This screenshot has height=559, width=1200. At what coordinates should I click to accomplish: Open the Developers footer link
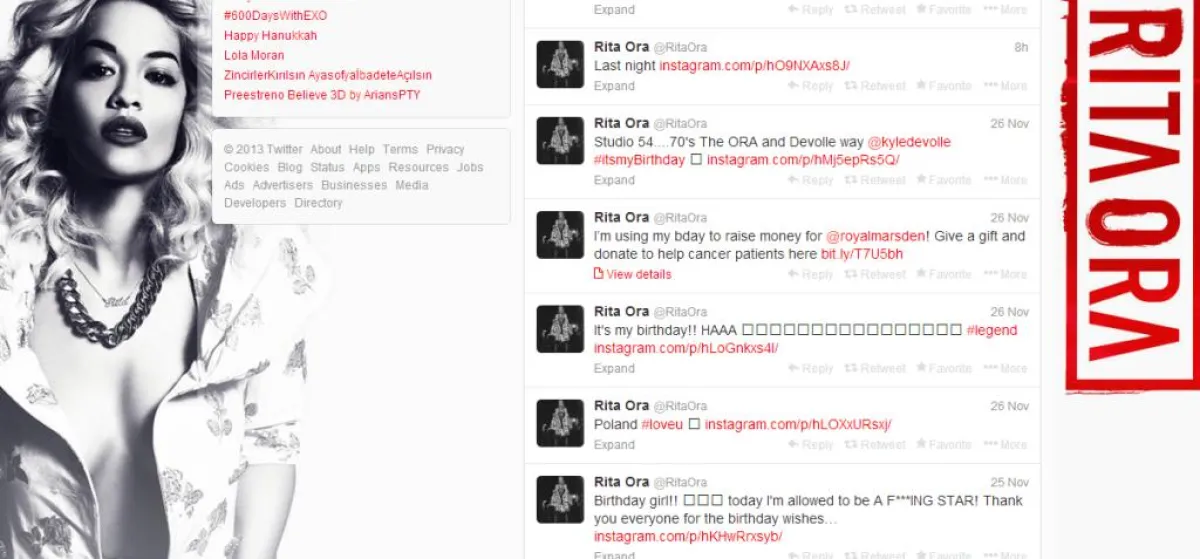click(x=255, y=203)
